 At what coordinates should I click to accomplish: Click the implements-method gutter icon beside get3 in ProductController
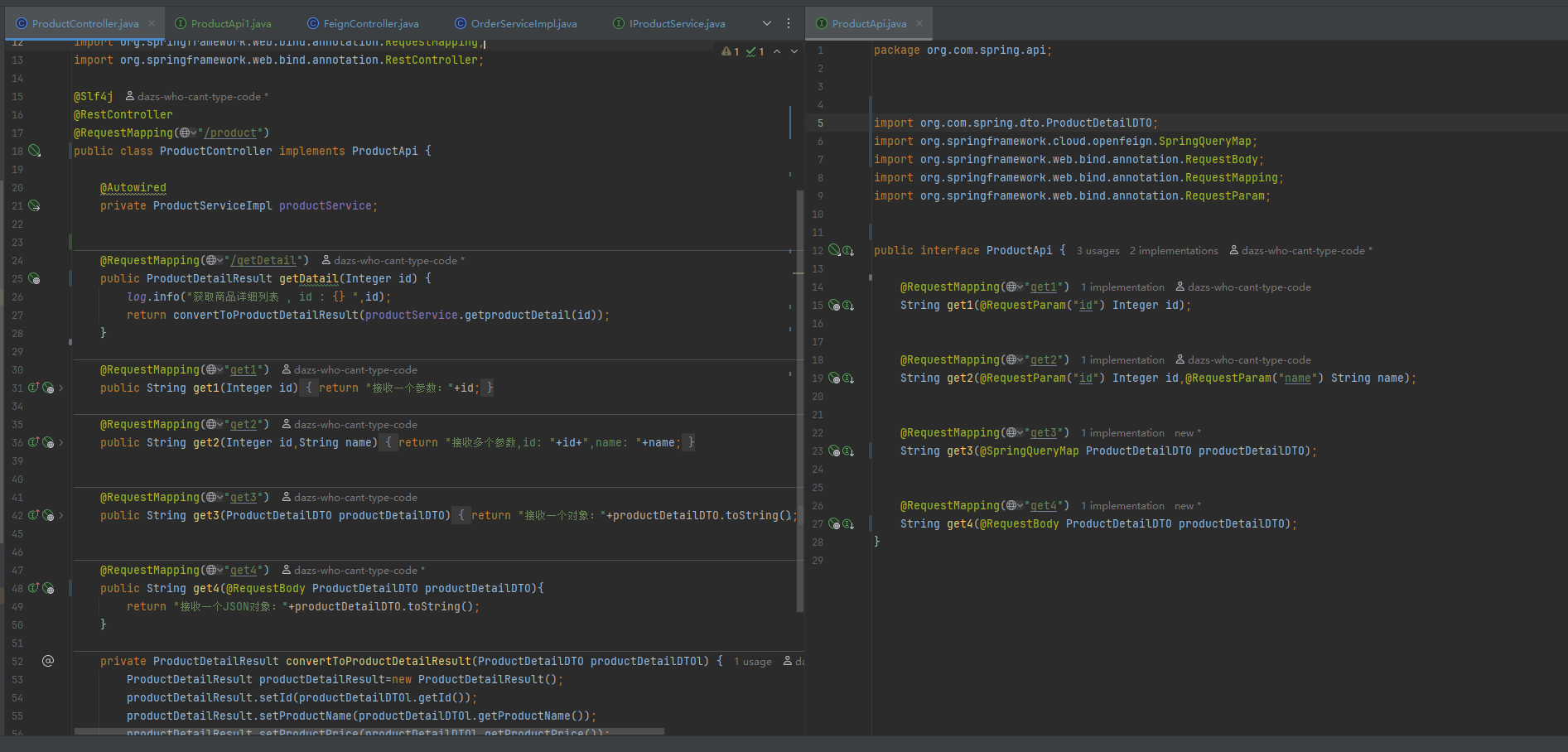click(x=34, y=515)
